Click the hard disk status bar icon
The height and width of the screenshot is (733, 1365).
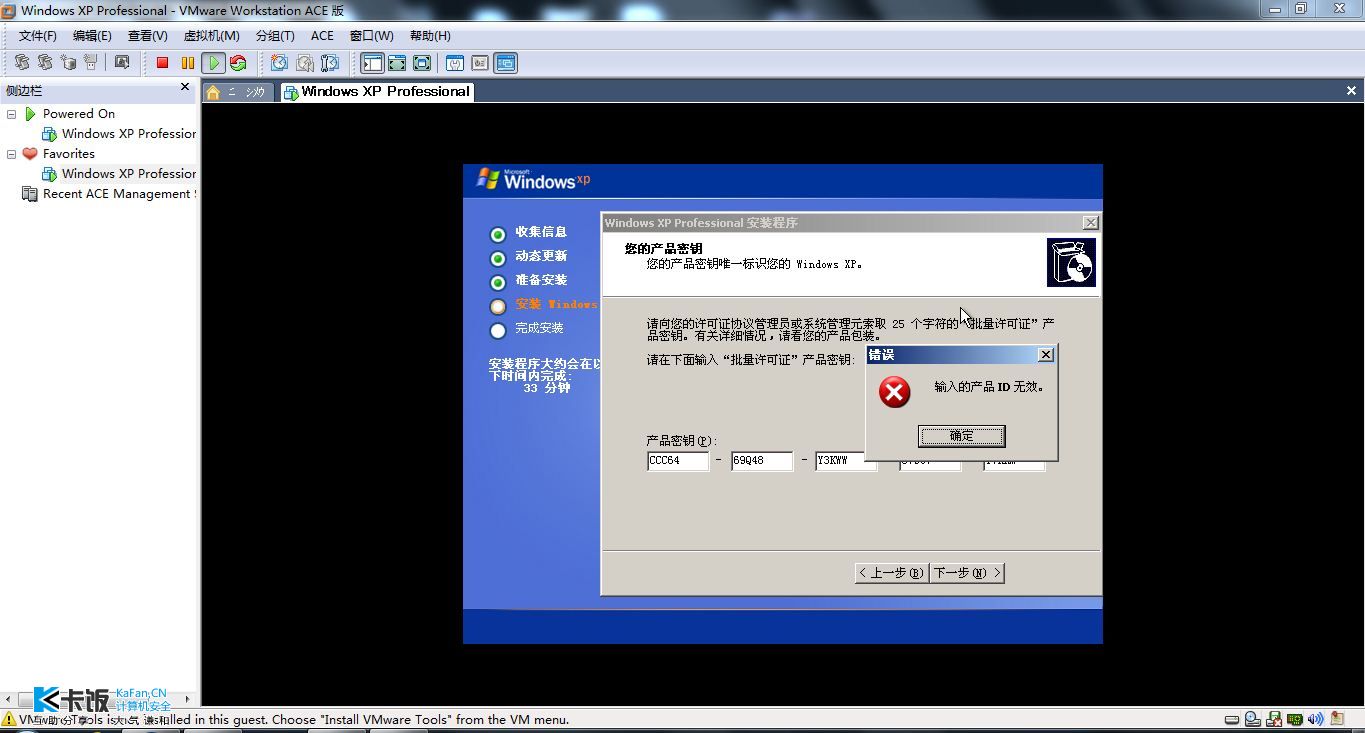click(x=1233, y=719)
